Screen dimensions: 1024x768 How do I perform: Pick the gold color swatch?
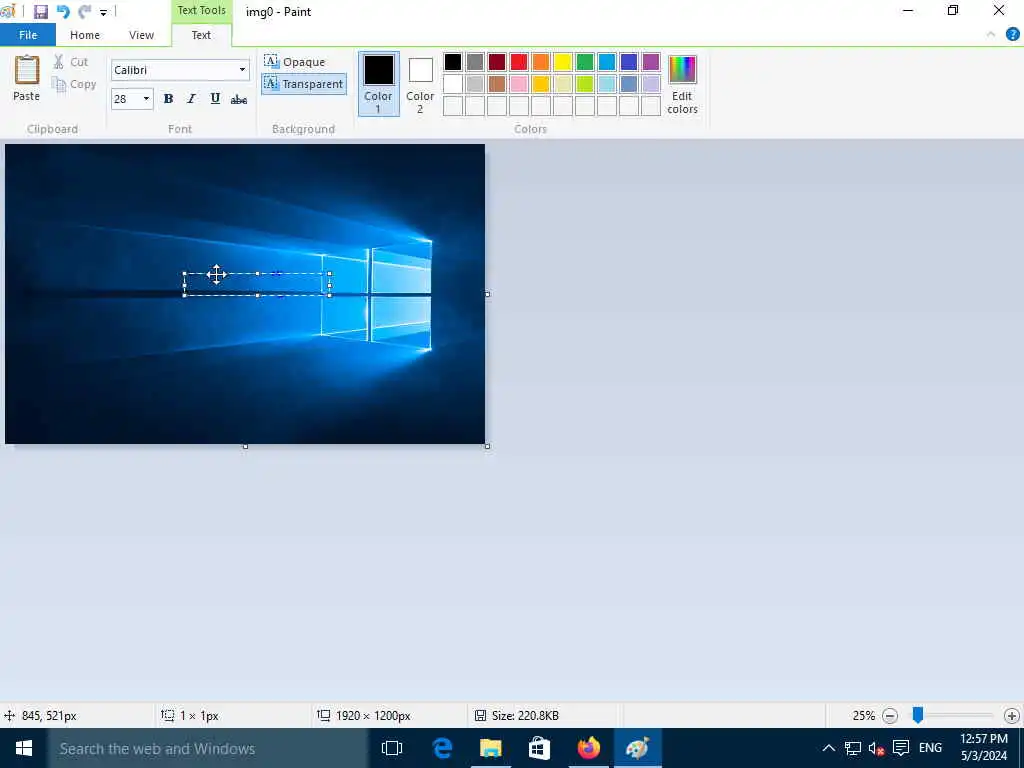coord(541,84)
